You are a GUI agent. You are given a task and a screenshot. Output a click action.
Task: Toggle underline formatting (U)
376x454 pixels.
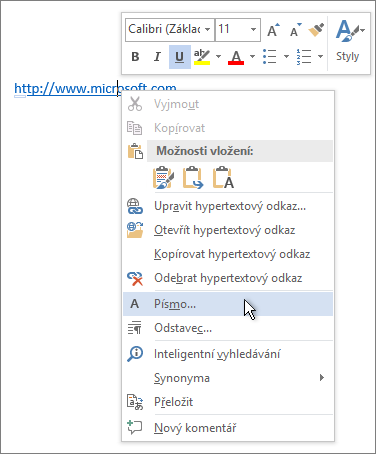(180, 57)
